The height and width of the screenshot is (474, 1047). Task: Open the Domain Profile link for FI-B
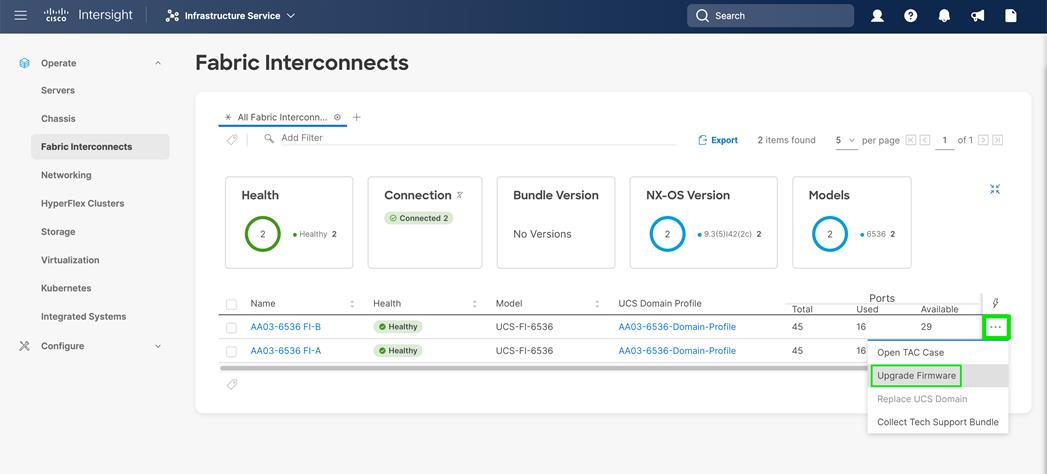pyautogui.click(x=677, y=327)
